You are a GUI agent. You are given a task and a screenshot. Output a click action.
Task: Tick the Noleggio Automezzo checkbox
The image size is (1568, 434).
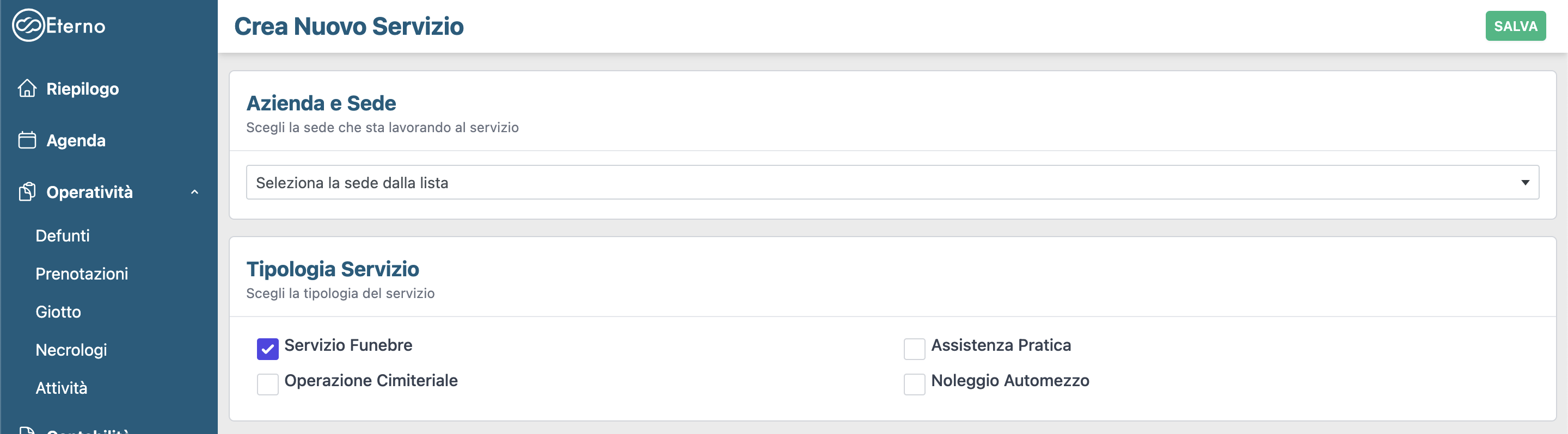[914, 384]
